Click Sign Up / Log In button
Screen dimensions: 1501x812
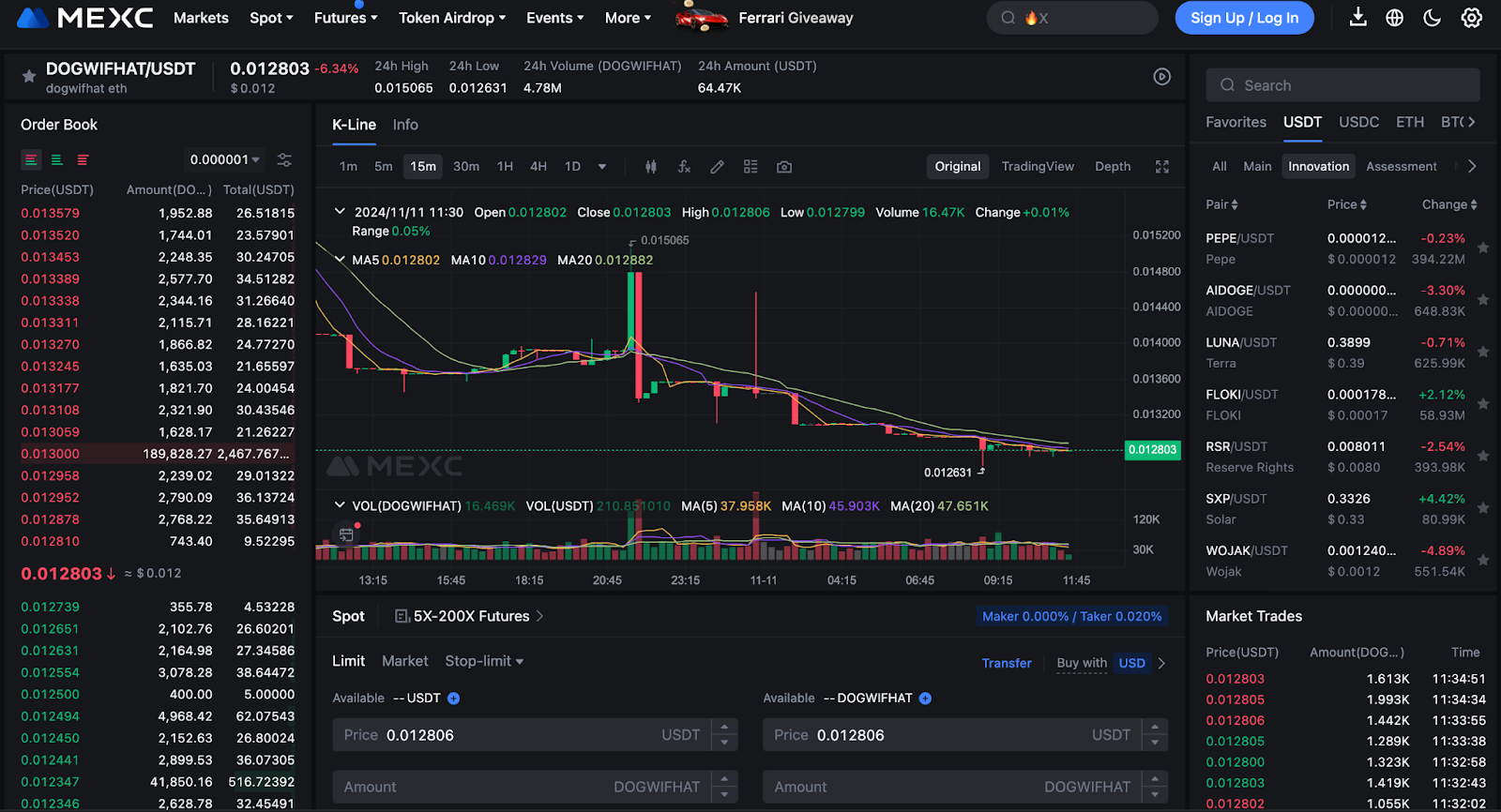tap(1244, 18)
